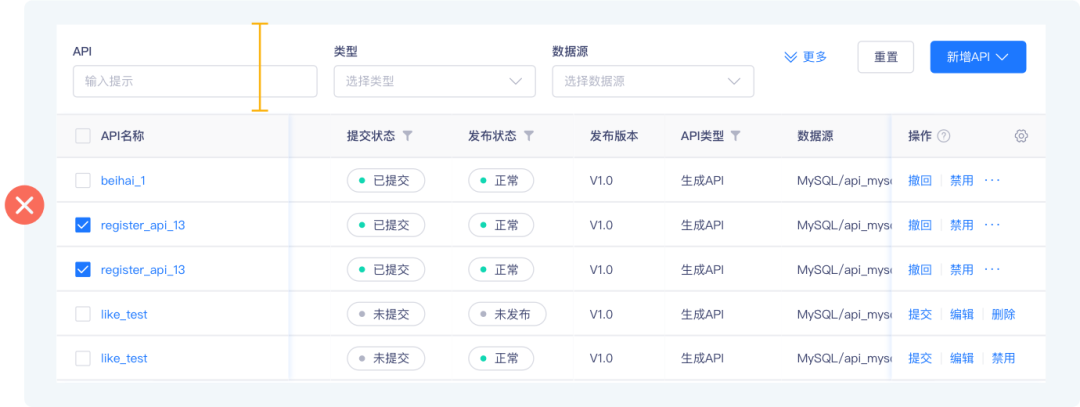The width and height of the screenshot is (1080, 407).
Task: Click the filter icon beside 发布状态
Action: [529, 136]
